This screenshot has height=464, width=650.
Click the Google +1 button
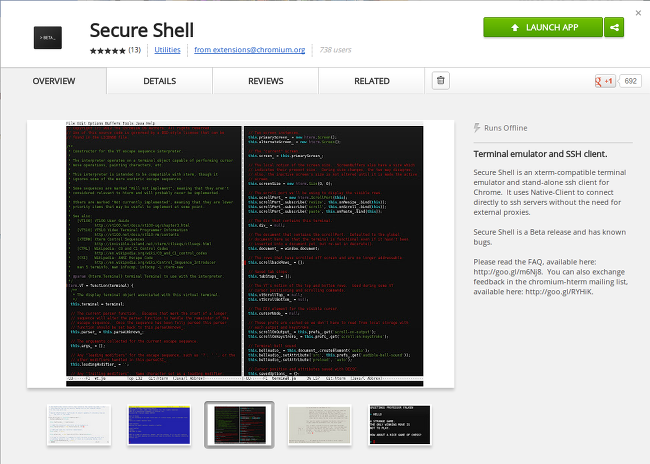(x=605, y=81)
